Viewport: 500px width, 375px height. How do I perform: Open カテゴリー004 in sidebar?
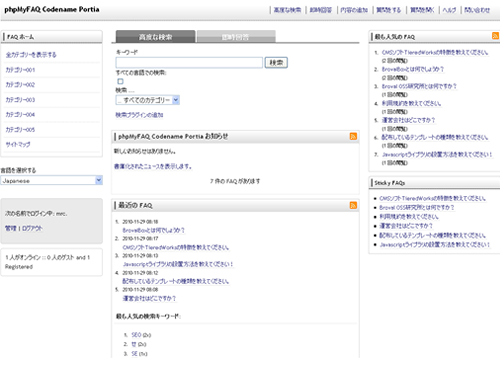coord(20,114)
